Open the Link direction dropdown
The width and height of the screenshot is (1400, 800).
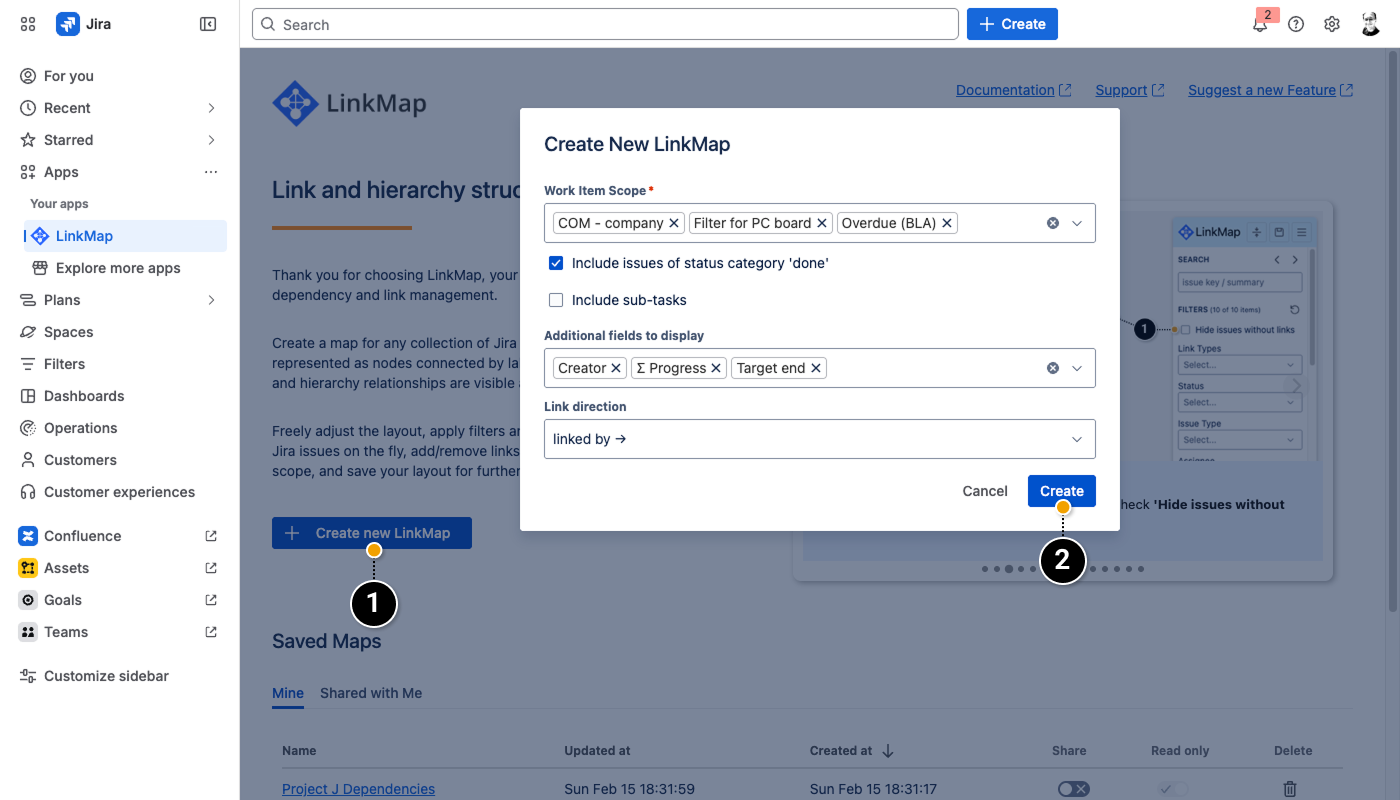click(819, 439)
